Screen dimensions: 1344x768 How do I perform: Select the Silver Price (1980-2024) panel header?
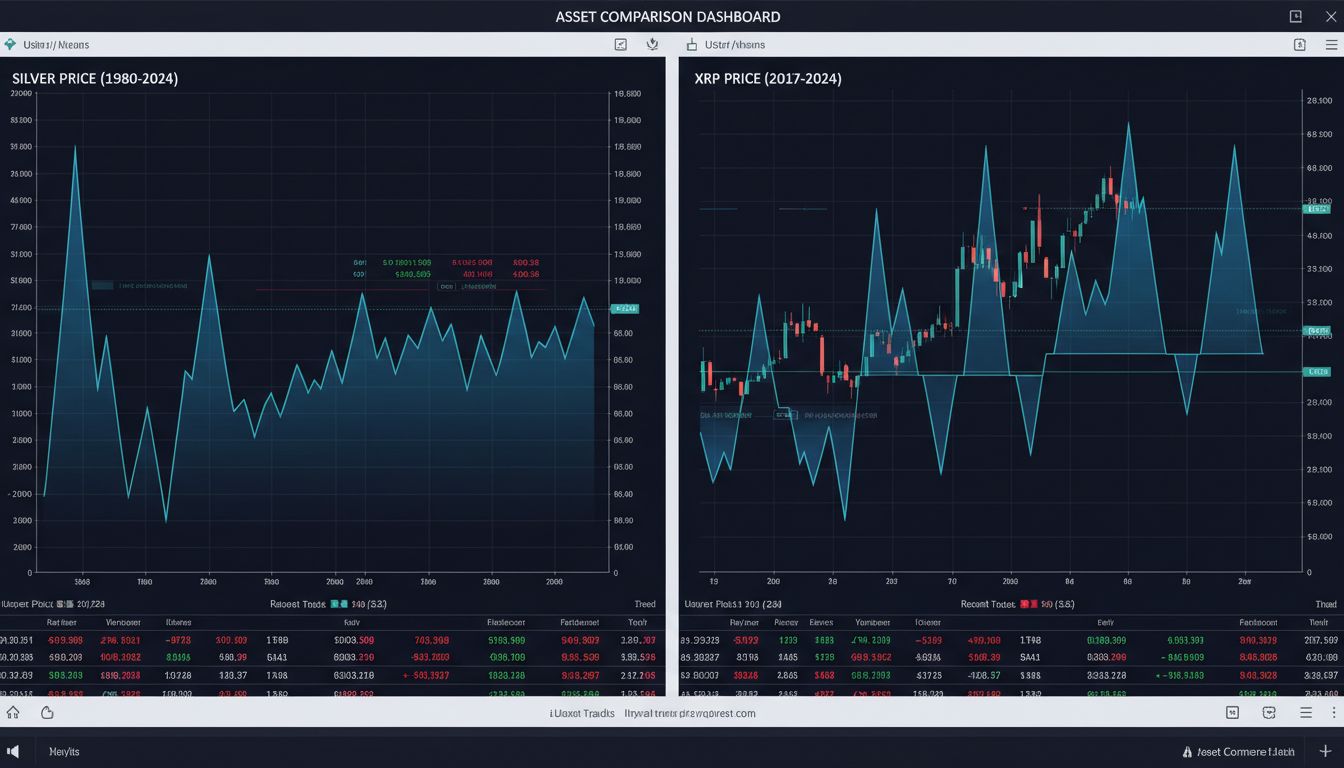click(x=94, y=78)
